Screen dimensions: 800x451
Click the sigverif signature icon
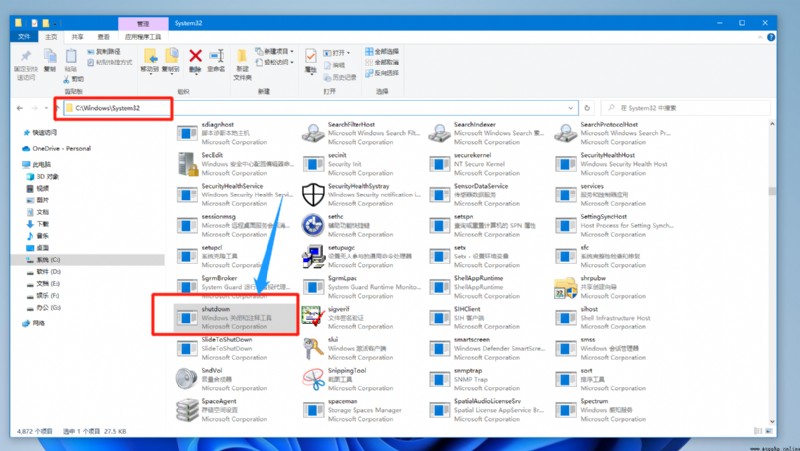(313, 317)
